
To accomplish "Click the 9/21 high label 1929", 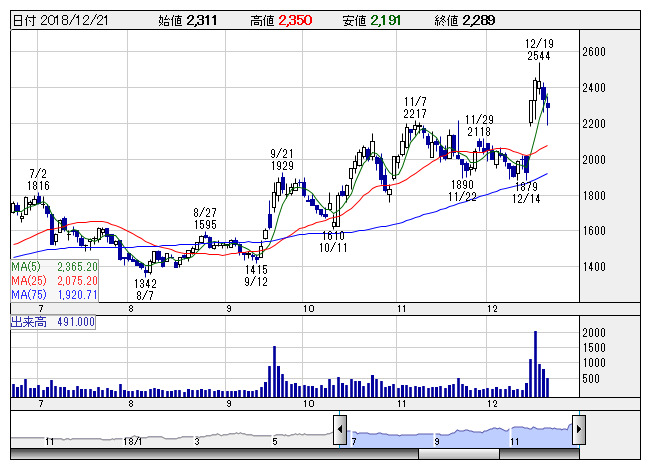I will tap(282, 165).
